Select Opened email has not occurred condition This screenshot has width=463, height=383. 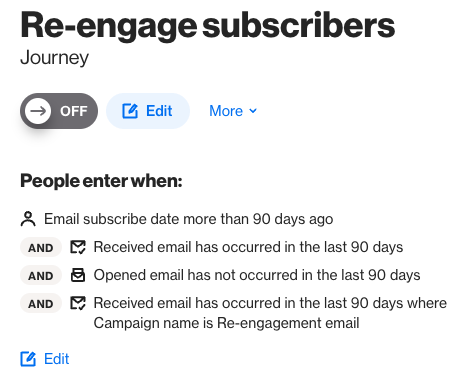(x=257, y=275)
